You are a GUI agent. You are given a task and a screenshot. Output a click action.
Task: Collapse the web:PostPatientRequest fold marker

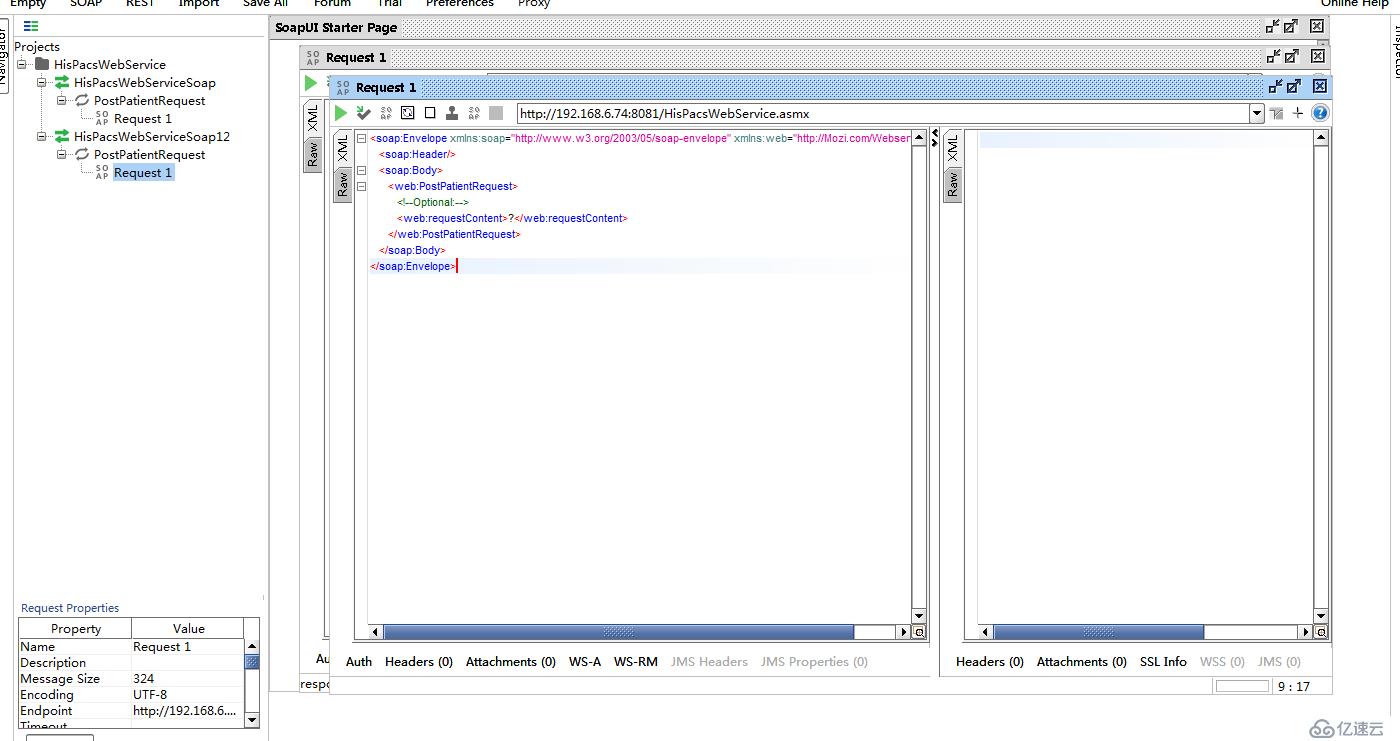click(362, 186)
